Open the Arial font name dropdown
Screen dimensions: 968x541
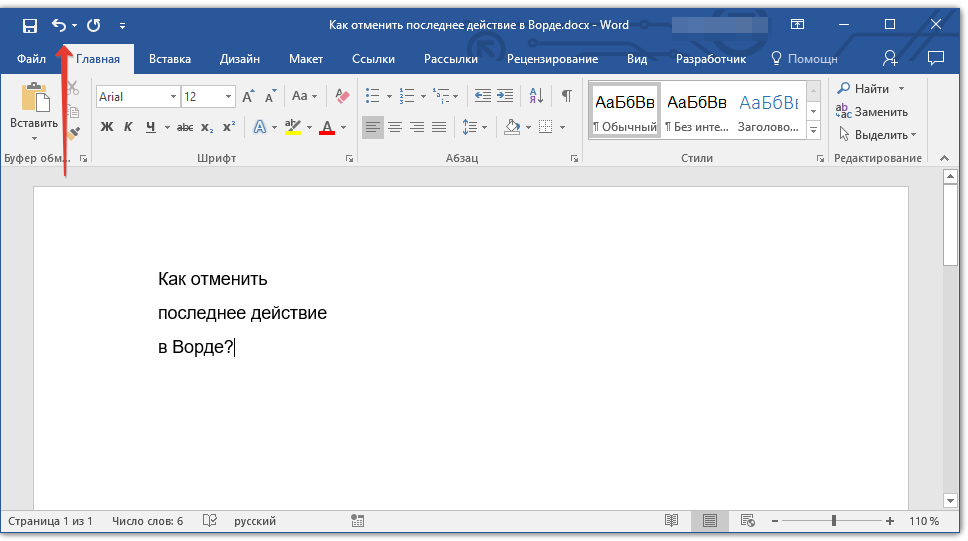click(173, 97)
